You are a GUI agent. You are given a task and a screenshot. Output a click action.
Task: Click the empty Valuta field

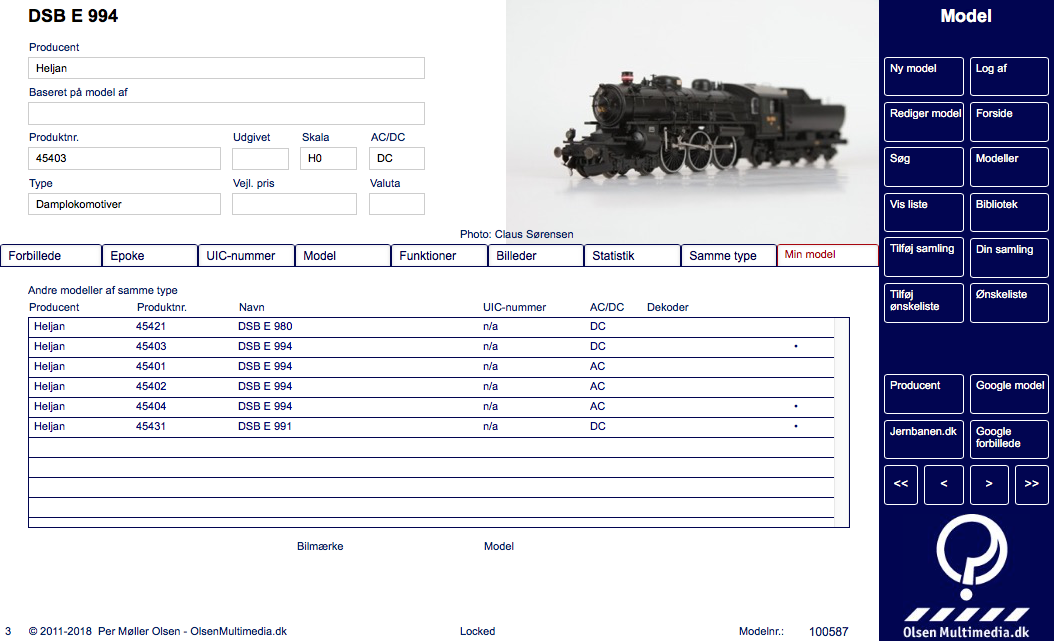(x=397, y=204)
